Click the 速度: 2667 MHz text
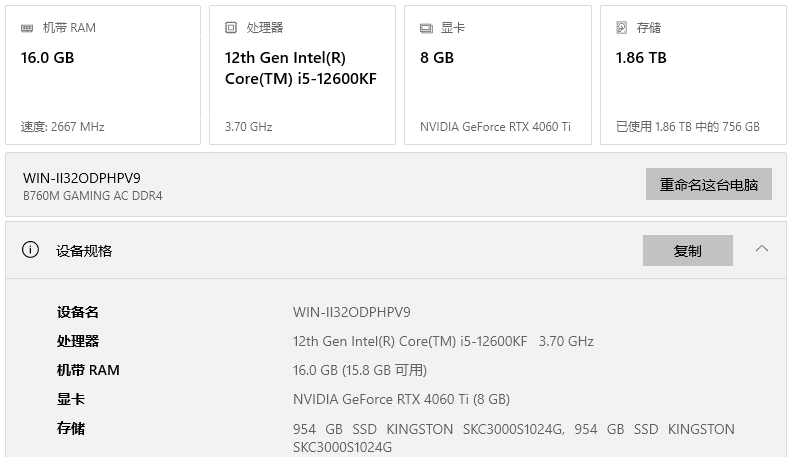The width and height of the screenshot is (790, 457). tap(62, 127)
